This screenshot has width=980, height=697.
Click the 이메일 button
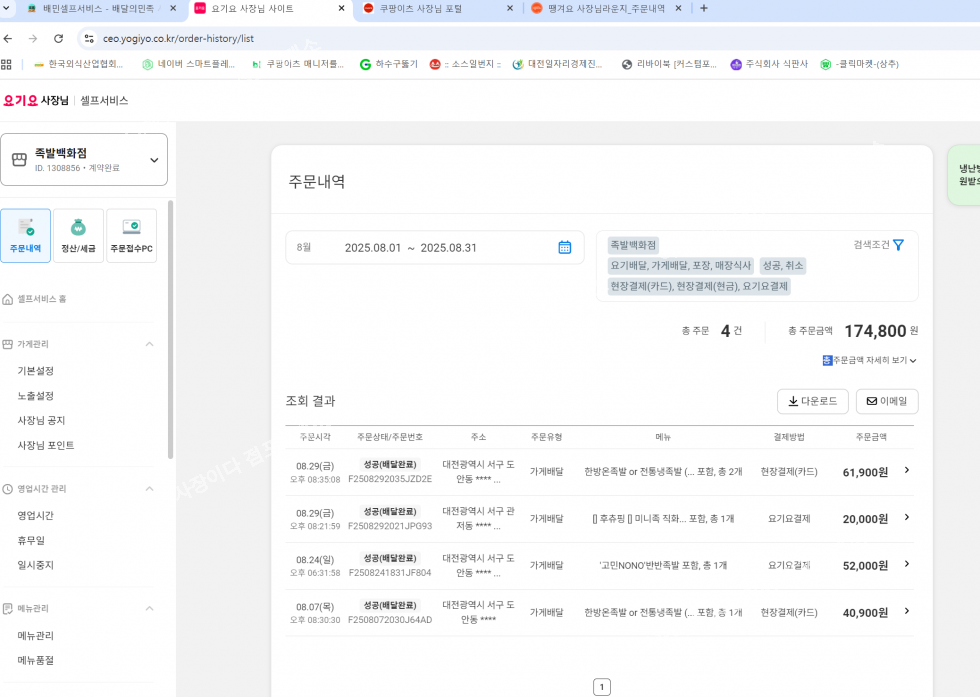tap(887, 401)
